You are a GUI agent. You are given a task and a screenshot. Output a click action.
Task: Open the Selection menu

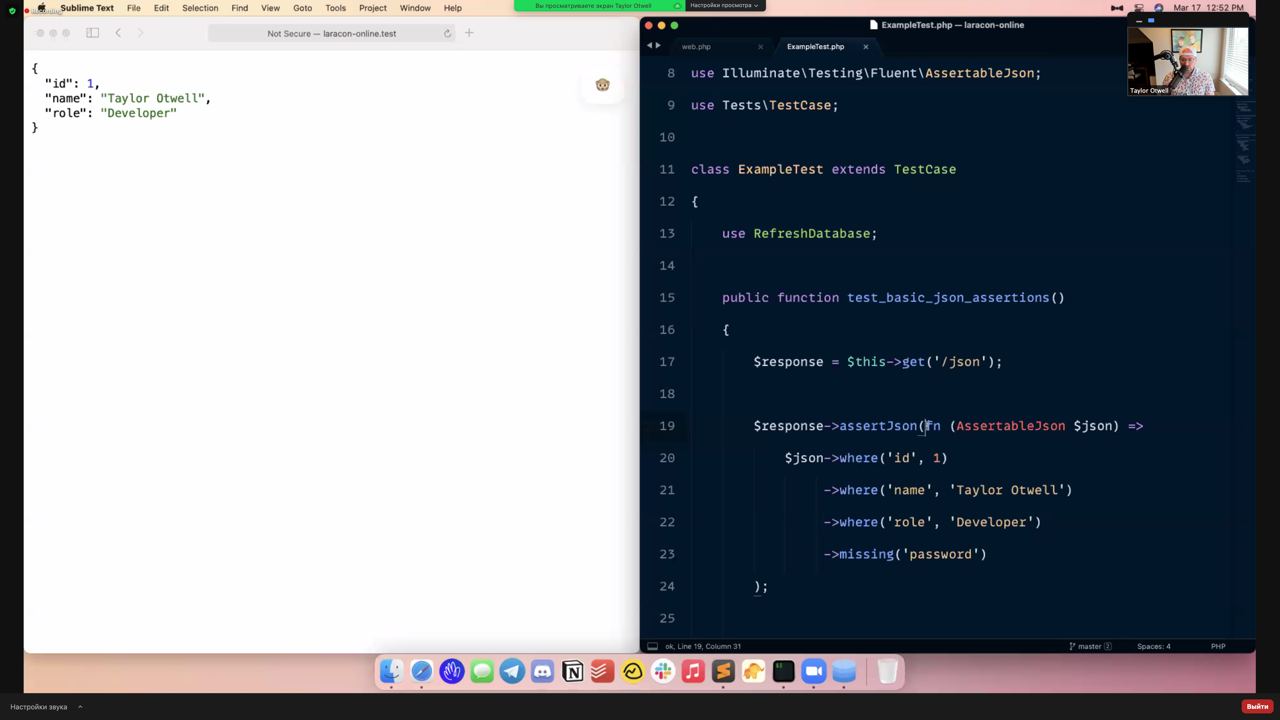[200, 8]
